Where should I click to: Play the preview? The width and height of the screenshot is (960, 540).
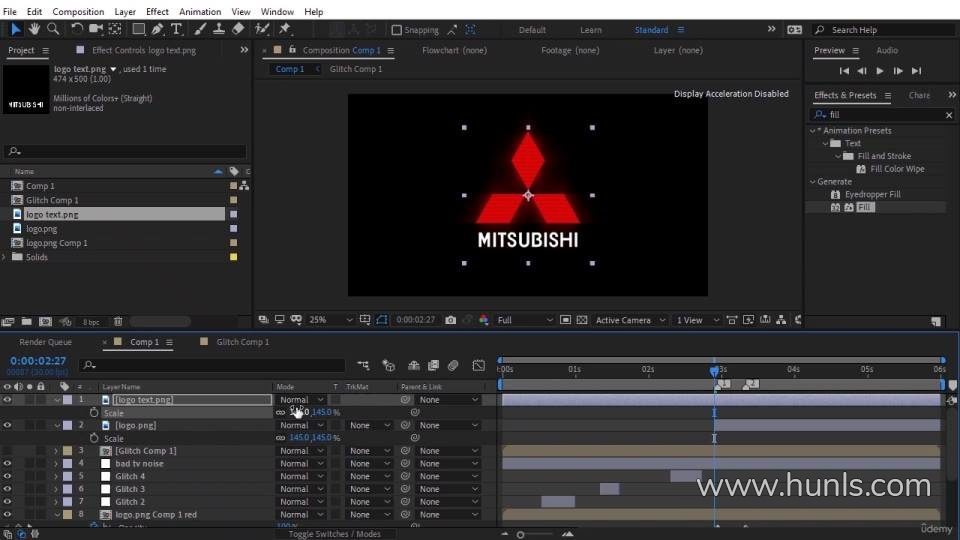point(880,71)
